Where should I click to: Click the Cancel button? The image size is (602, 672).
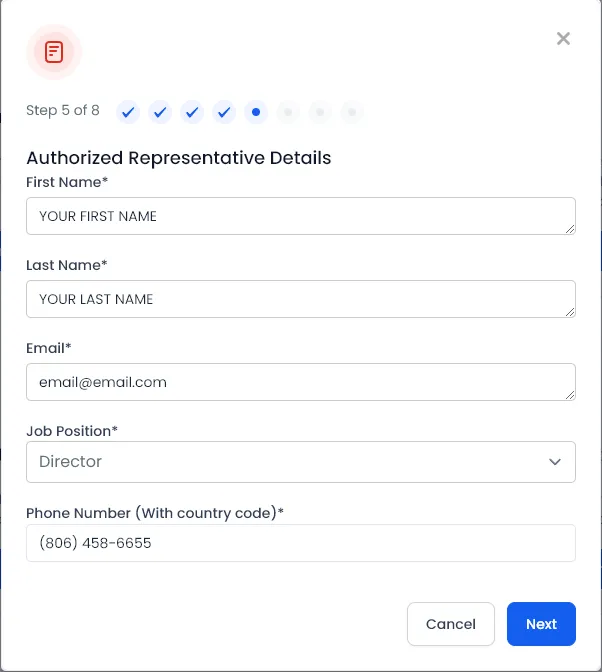coord(451,624)
